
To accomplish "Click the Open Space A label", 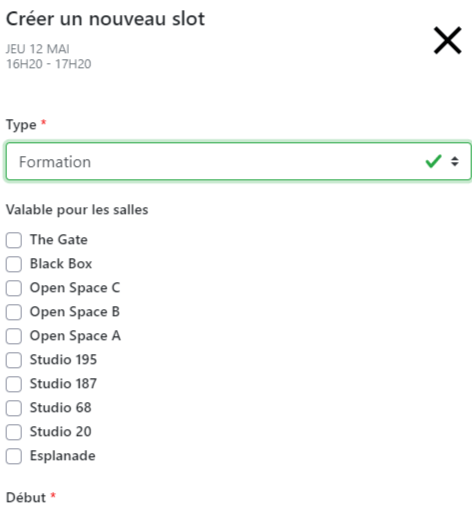I will pos(75,336).
